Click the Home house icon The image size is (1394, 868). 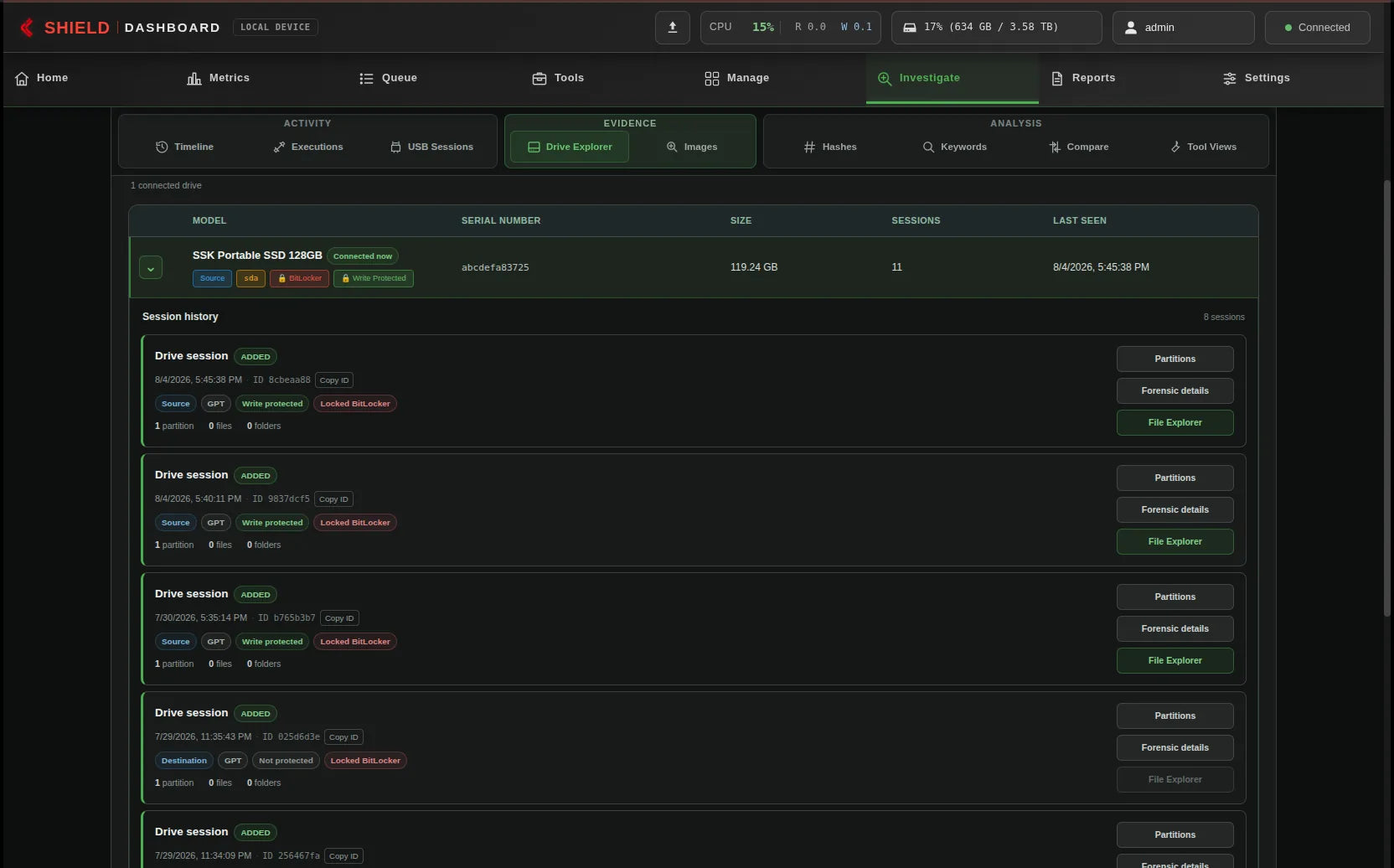(22, 79)
